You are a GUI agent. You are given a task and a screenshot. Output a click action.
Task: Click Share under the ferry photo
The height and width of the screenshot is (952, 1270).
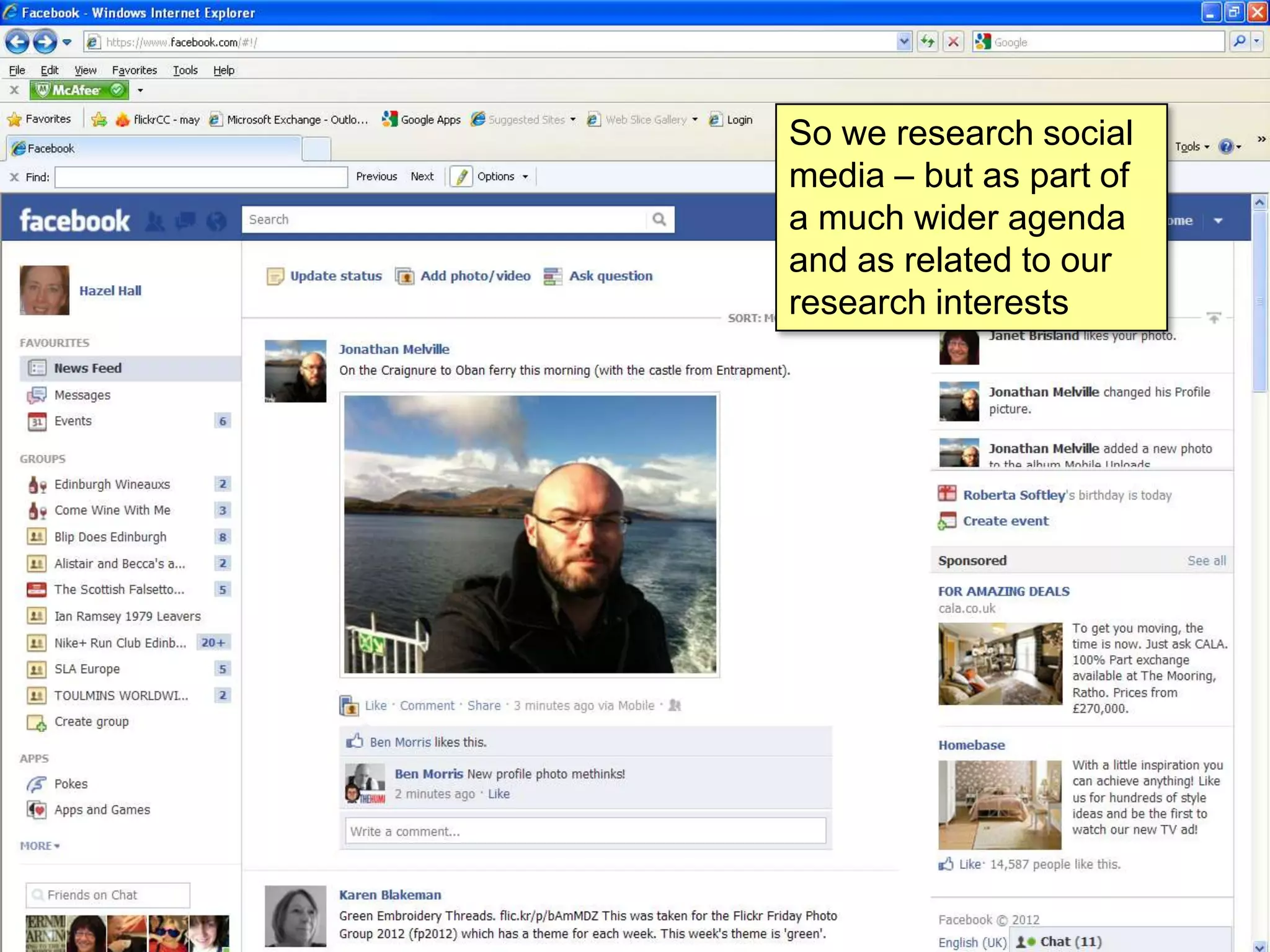[x=484, y=706]
